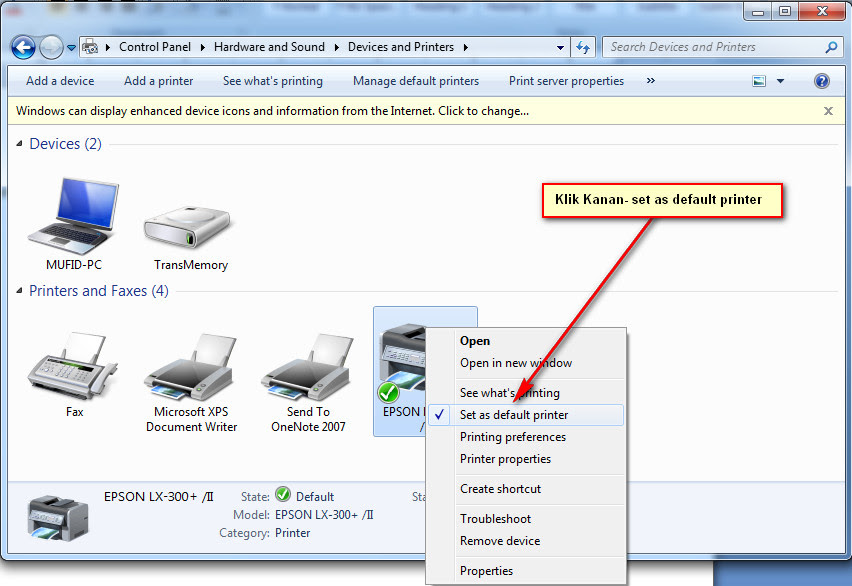This screenshot has height=586, width=852.
Task: Collapse the Printers and Faxes group
Action: [19, 291]
